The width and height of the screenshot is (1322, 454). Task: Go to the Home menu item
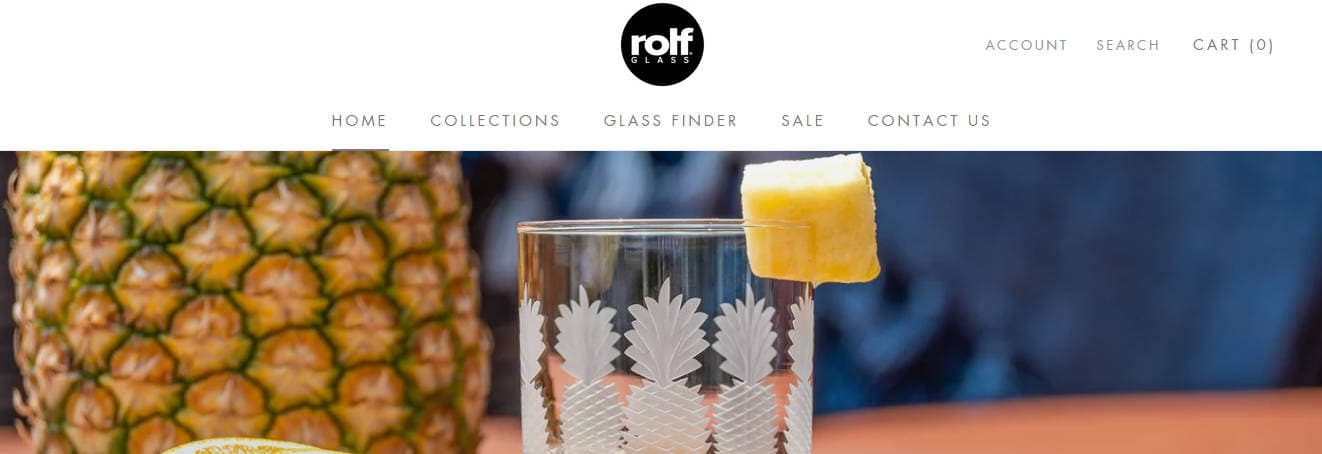(x=360, y=120)
